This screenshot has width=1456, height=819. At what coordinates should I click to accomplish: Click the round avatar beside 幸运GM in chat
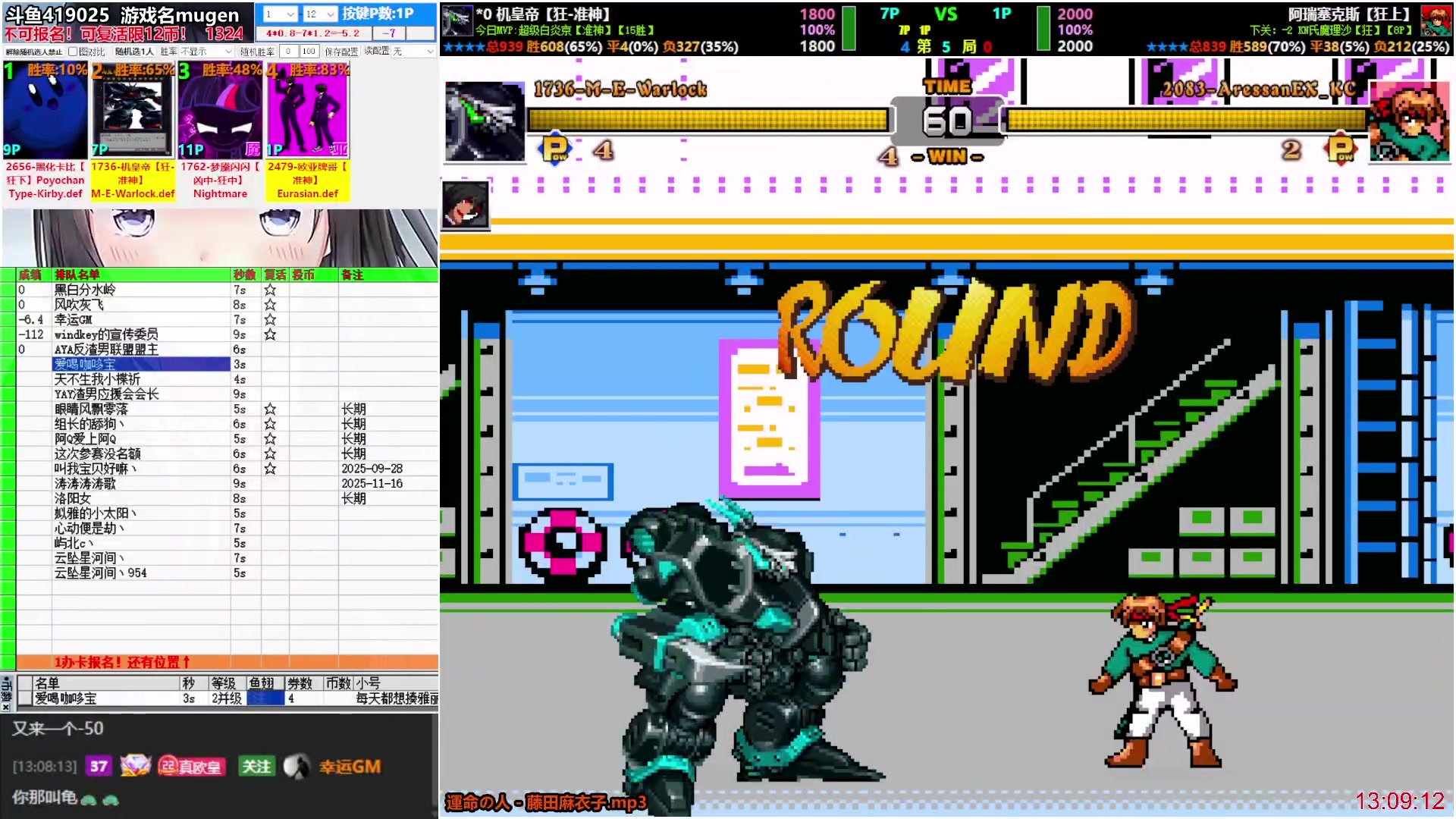coord(297,767)
